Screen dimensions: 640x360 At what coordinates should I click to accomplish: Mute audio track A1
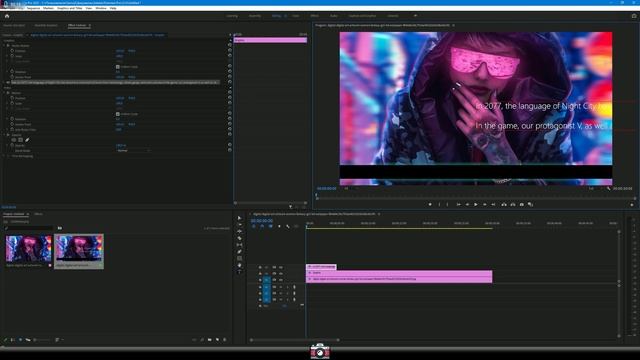[280, 287]
